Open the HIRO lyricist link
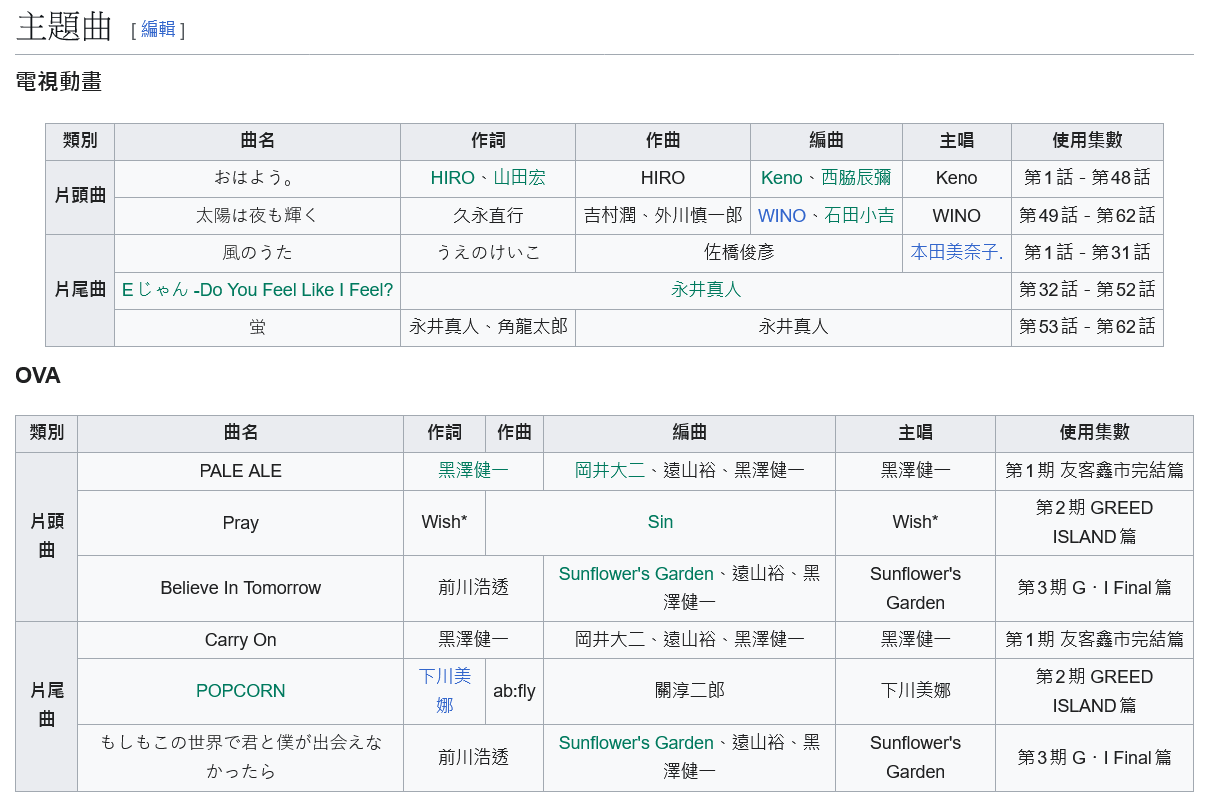1219x799 pixels. coord(452,178)
